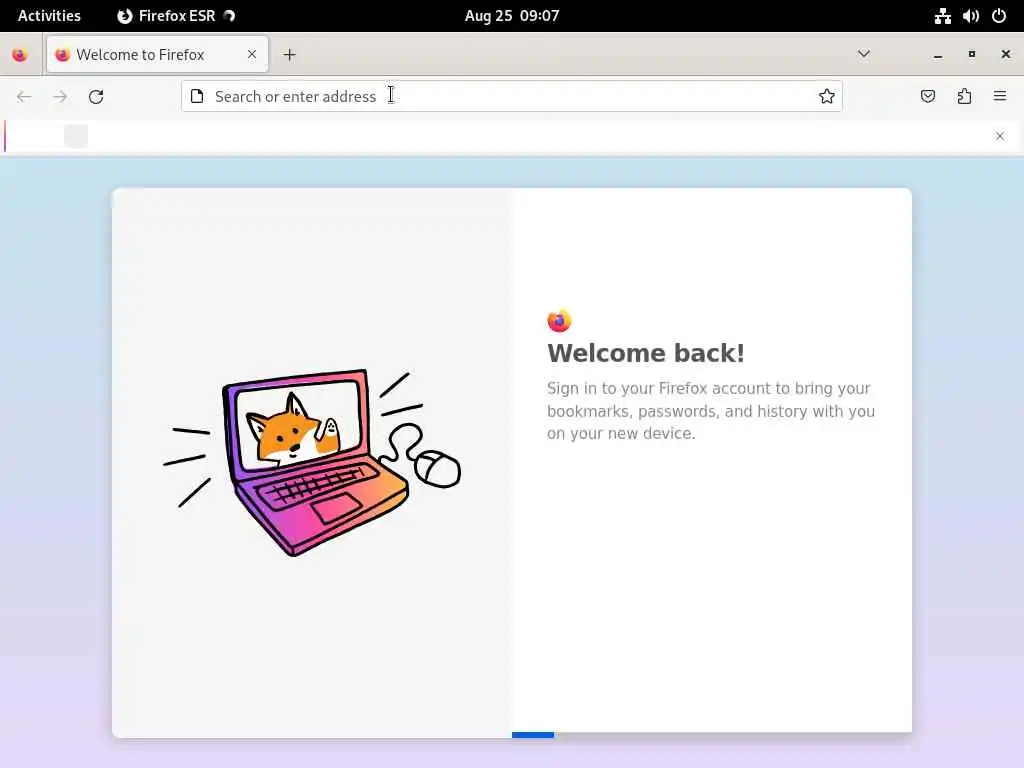
Task: Click the network status icon
Action: [x=942, y=16]
